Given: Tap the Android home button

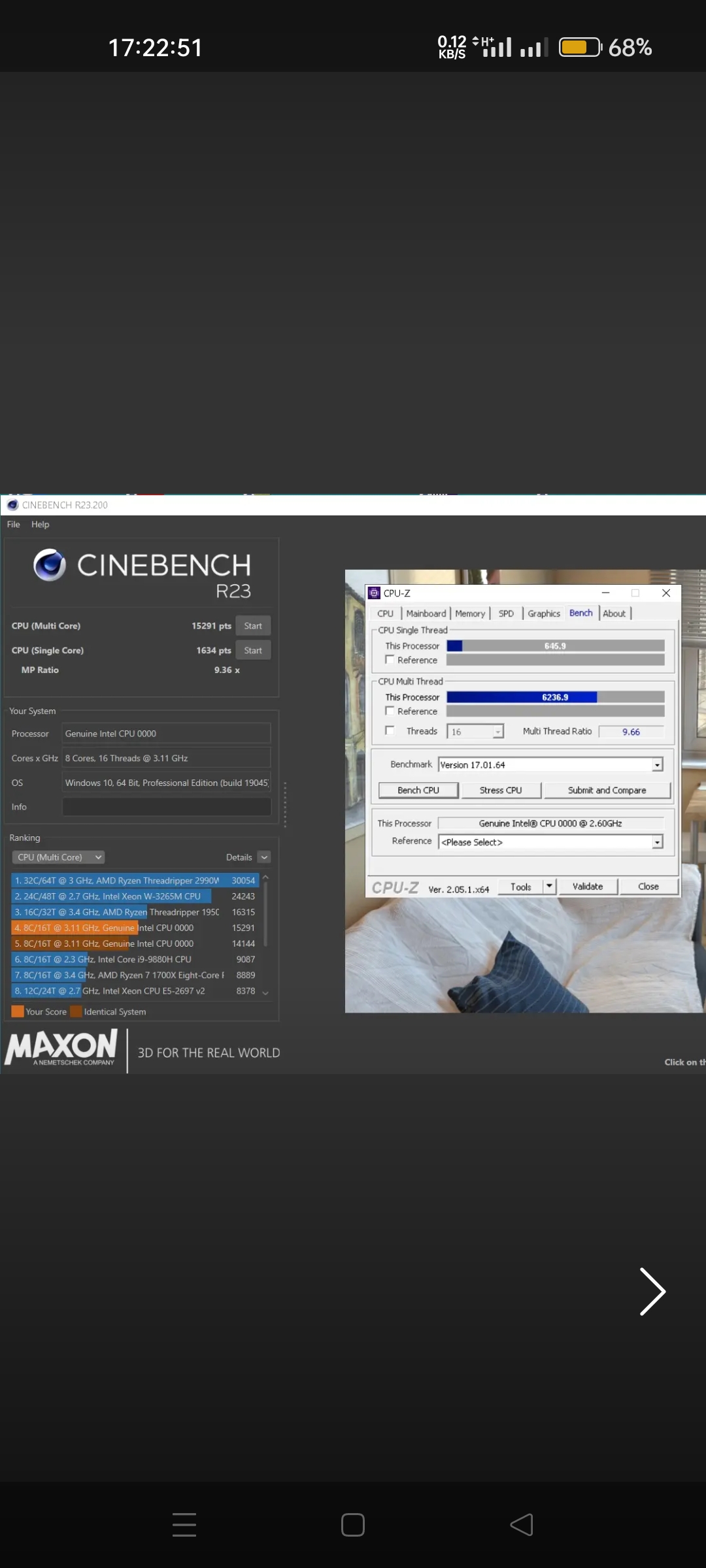Looking at the screenshot, I should (x=353, y=1525).
